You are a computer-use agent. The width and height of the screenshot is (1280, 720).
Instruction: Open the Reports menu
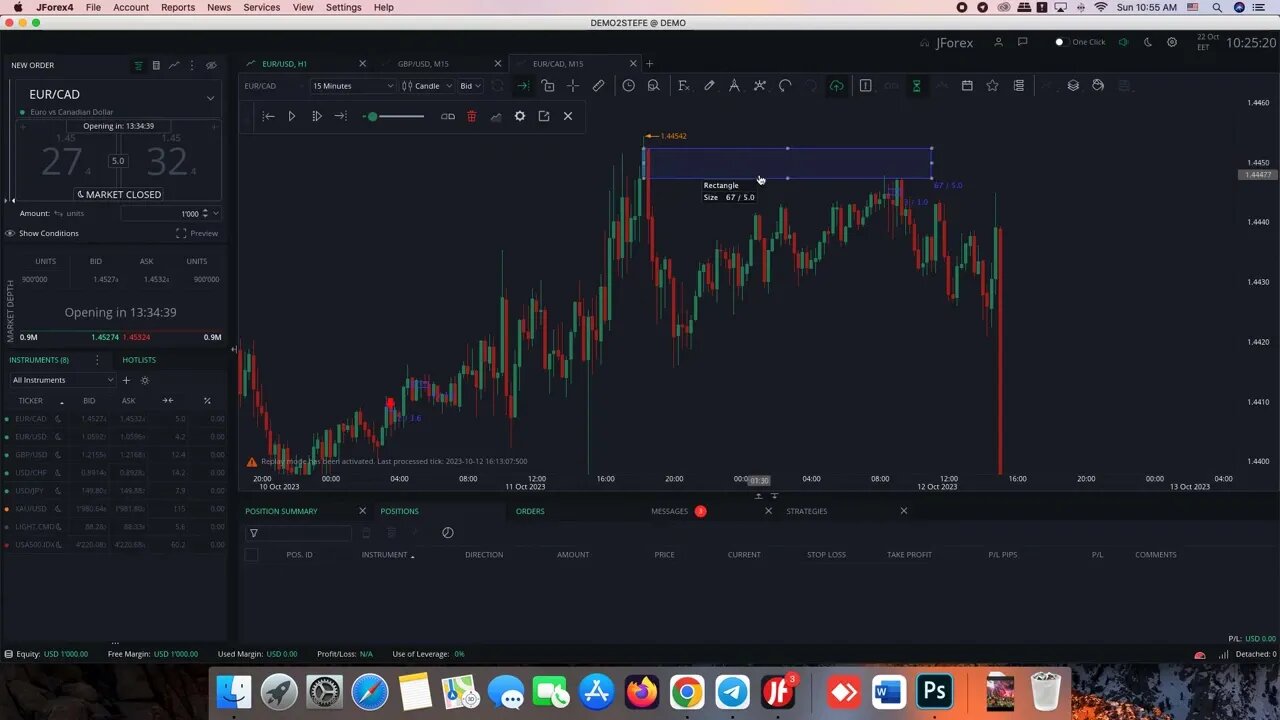pos(178,7)
